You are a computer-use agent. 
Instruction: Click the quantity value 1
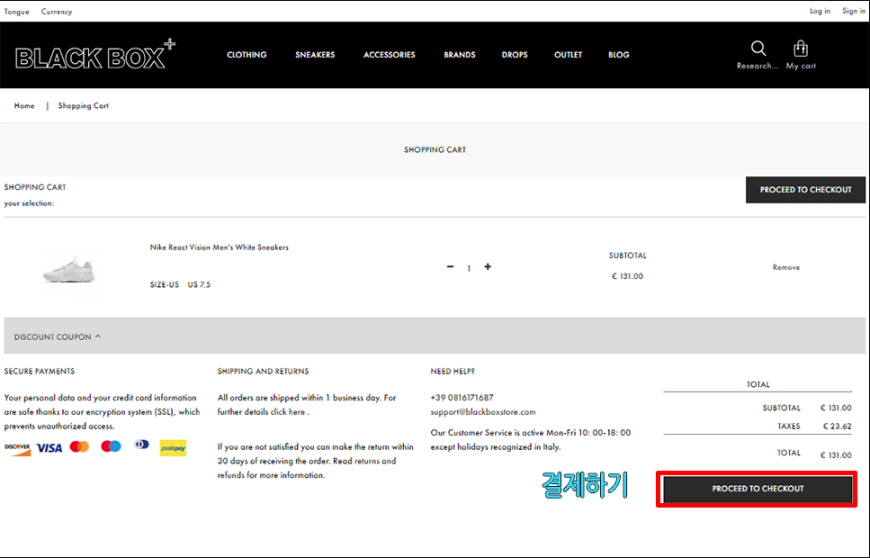point(469,268)
